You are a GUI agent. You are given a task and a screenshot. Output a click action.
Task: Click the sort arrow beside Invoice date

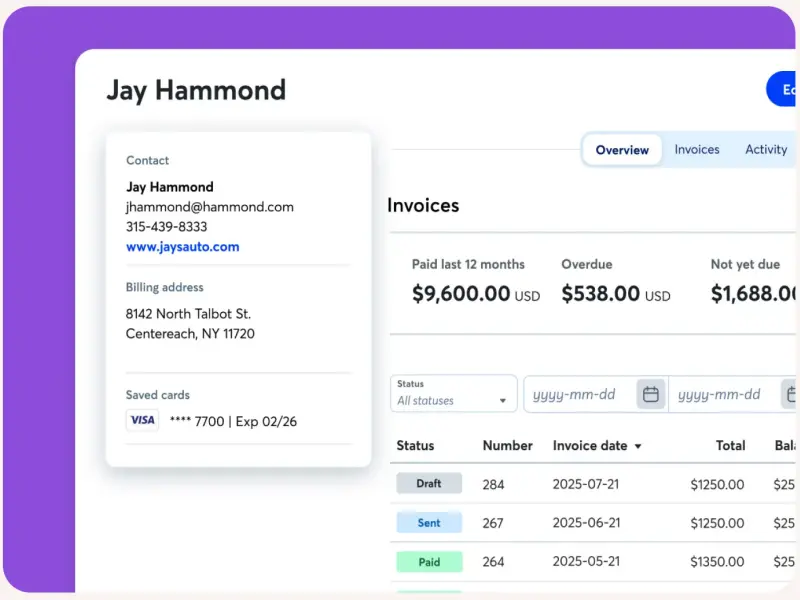tap(638, 446)
